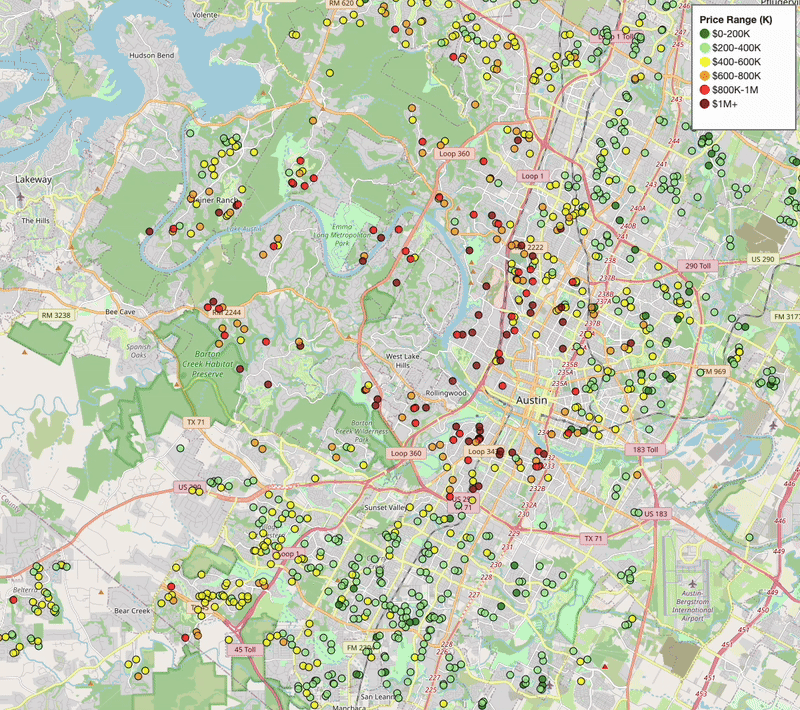Screen dimensions: 800x710
Task: Click the 'West Lake Hills' label
Action: [x=403, y=361]
